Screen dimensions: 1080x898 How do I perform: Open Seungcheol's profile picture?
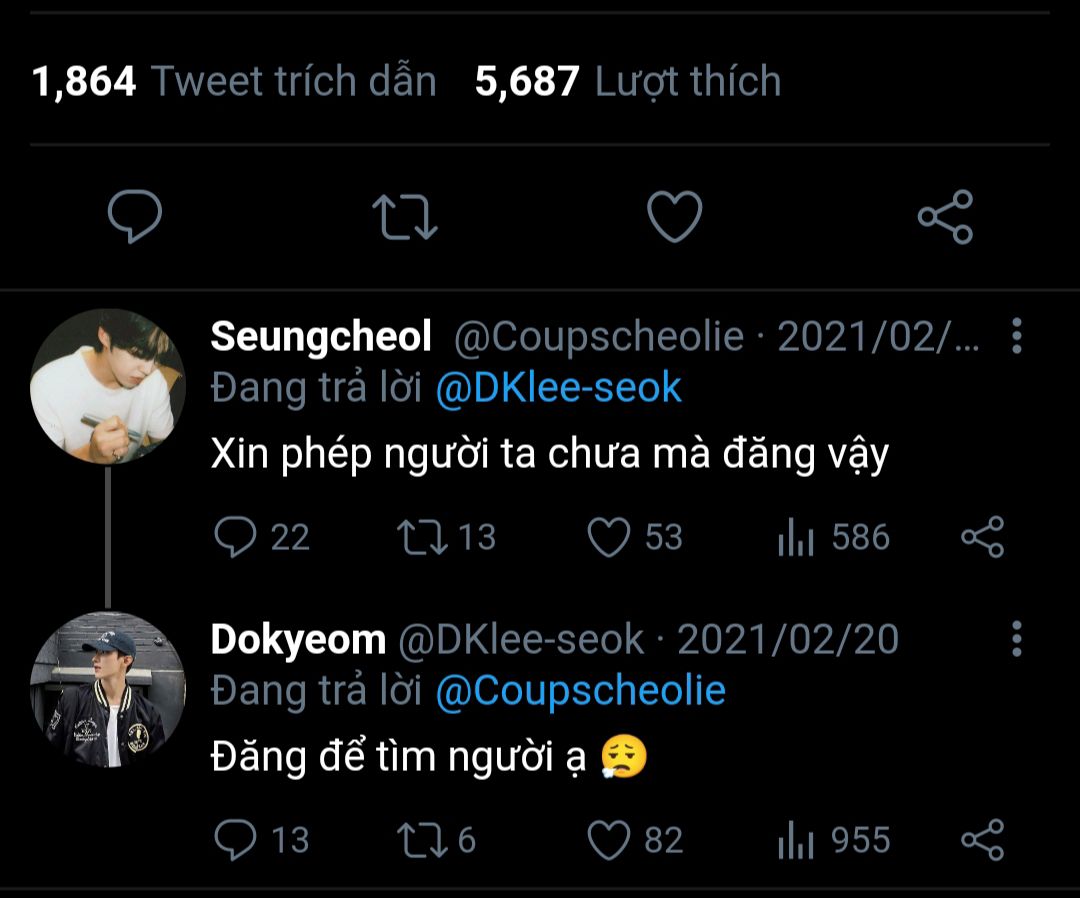[x=108, y=386]
